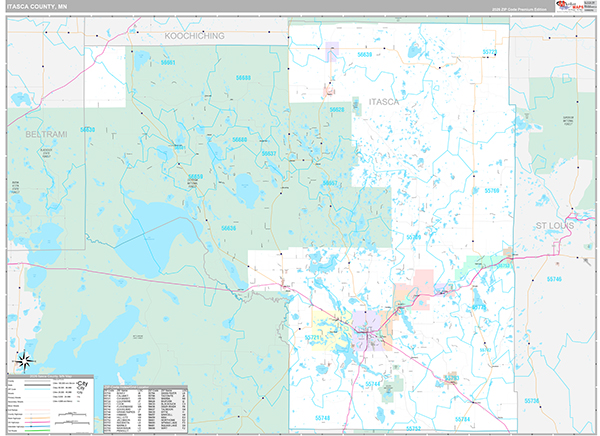Click the compass rose on the map
The height and width of the screenshot is (436, 600).
pyautogui.click(x=24, y=361)
